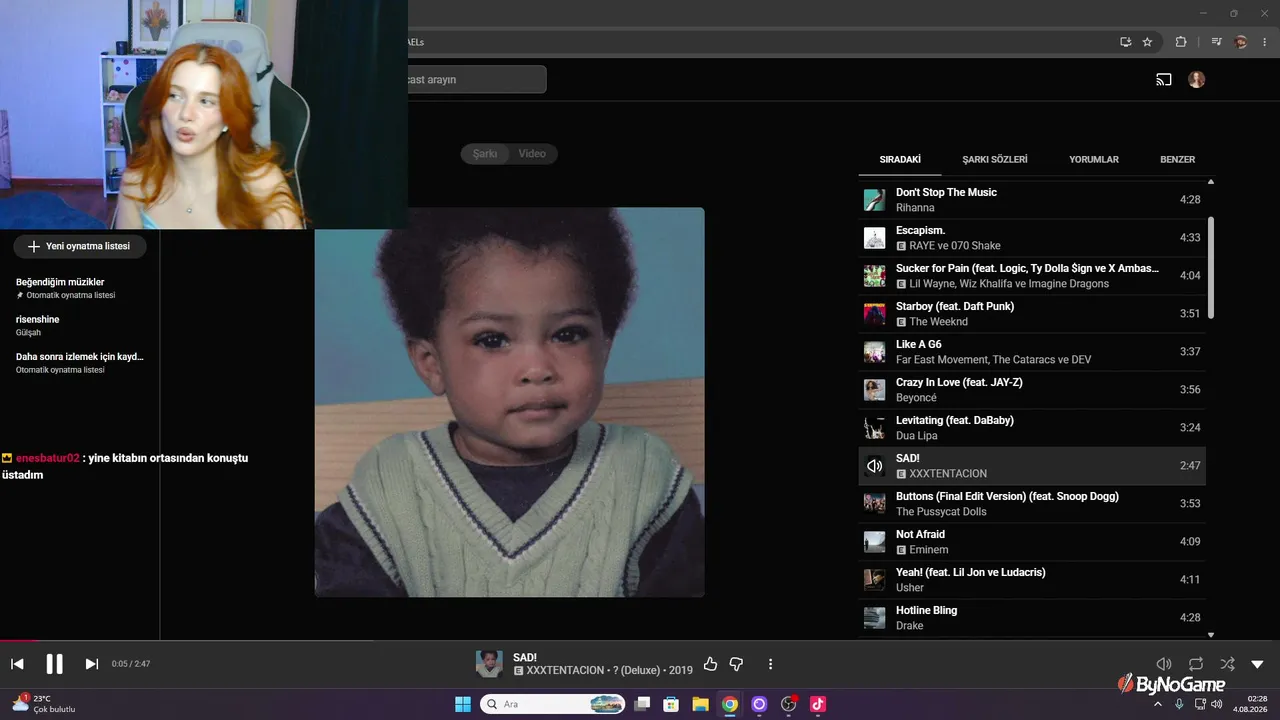Play Yeah! by Usher from the queue

coord(1032,580)
